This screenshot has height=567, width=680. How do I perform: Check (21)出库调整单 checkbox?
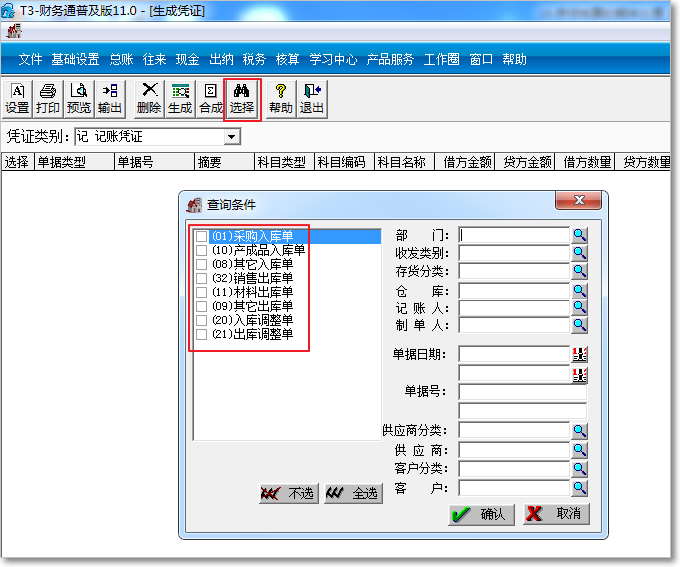tap(201, 334)
